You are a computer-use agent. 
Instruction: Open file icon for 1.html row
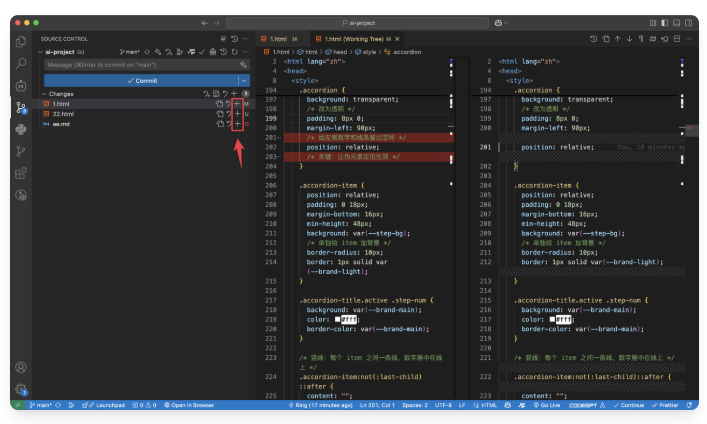[220, 104]
